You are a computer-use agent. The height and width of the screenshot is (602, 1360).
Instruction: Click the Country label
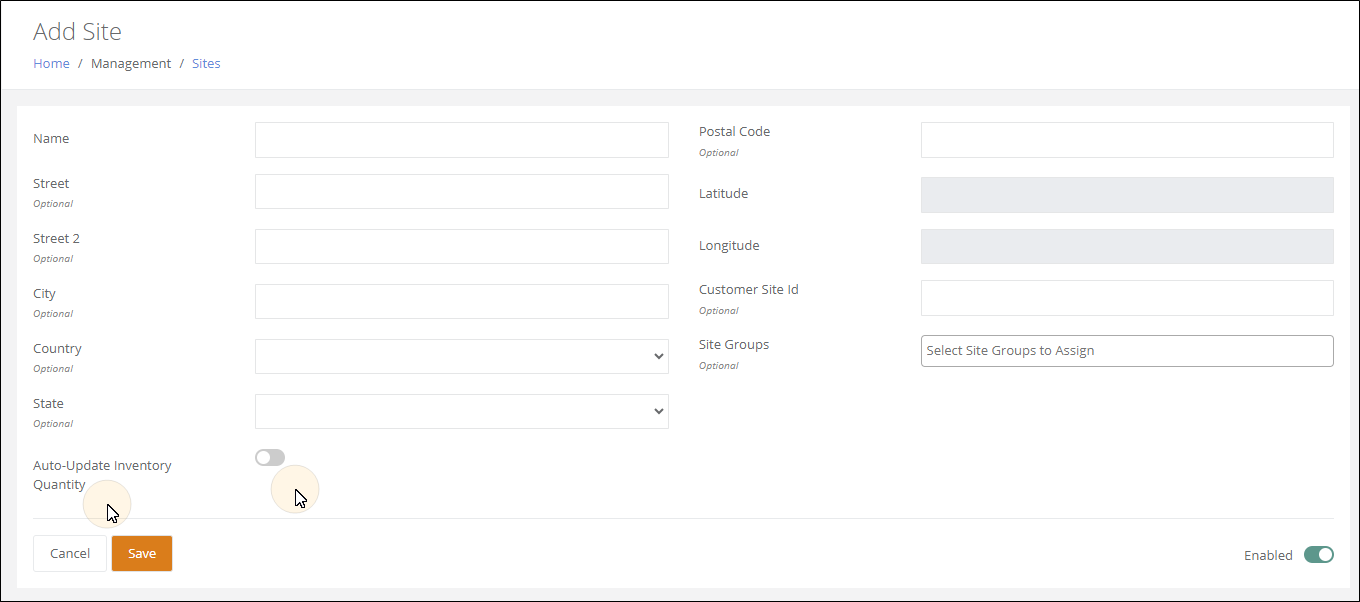click(57, 348)
